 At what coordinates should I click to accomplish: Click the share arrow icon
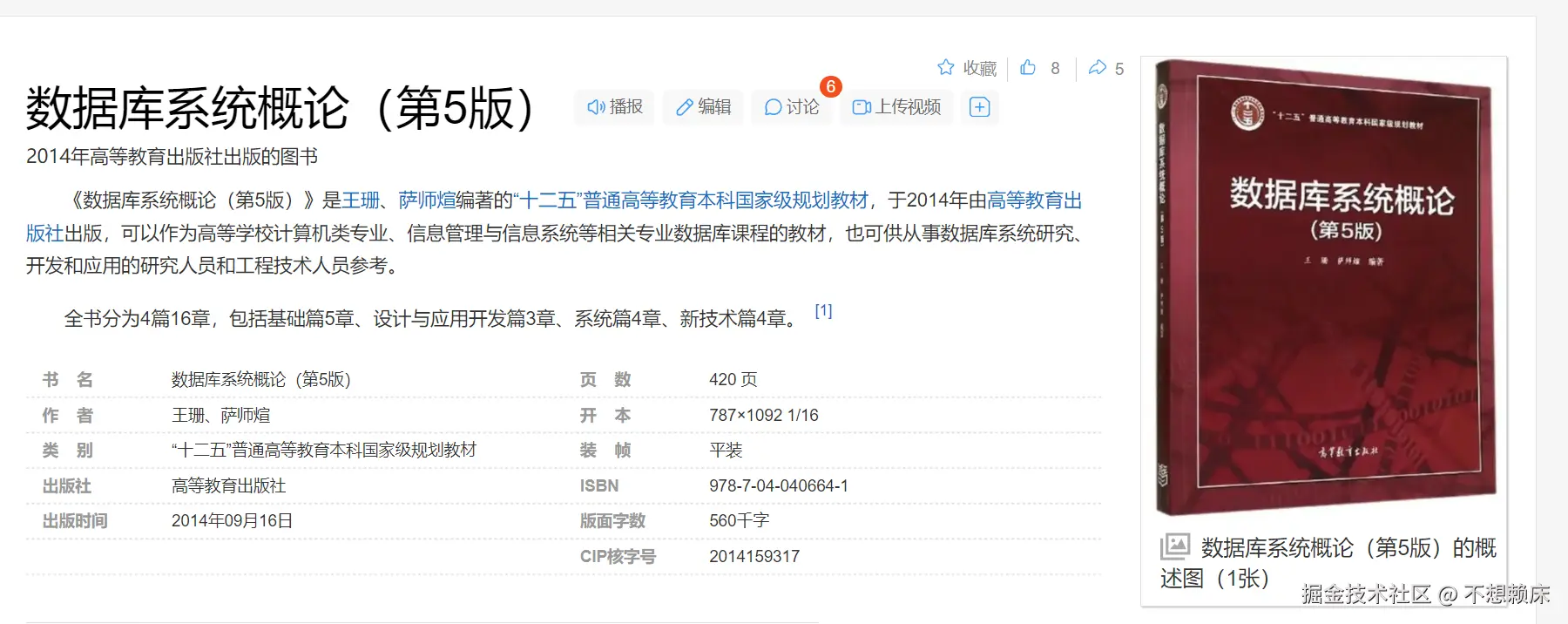click(x=1098, y=67)
